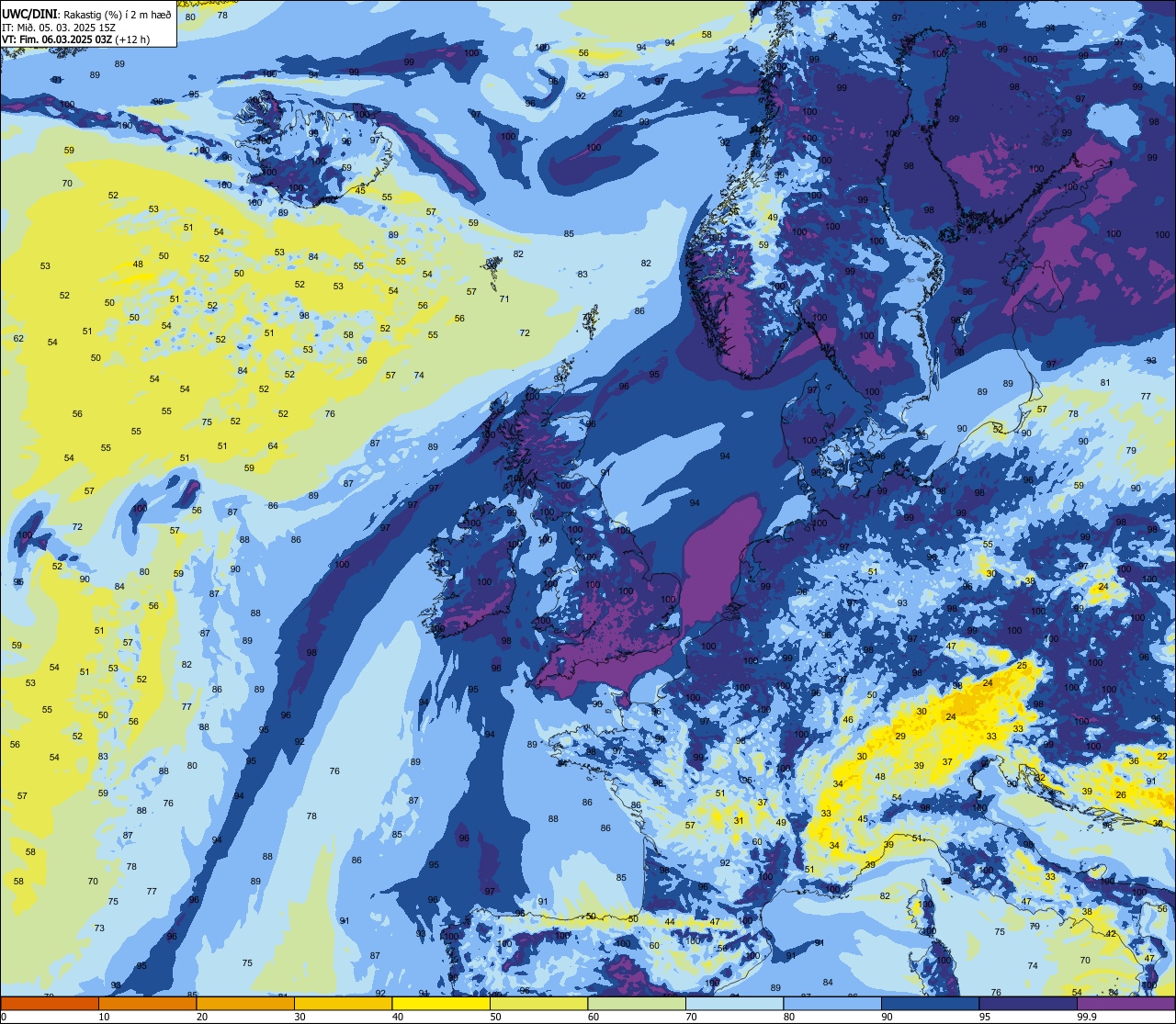Screen dimensions: 1176x1024
Task: Select the purple above-99.9 legend swatch
Action: [x=1125, y=1003]
